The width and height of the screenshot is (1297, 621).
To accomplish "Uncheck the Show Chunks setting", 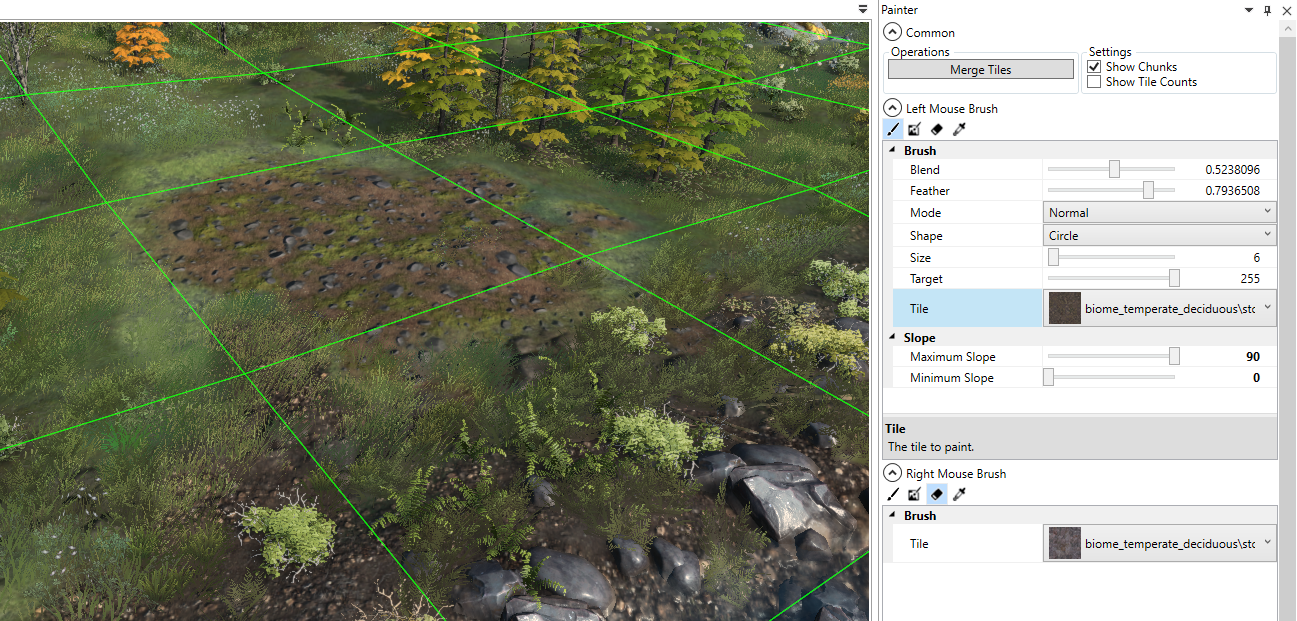I will [x=1094, y=66].
